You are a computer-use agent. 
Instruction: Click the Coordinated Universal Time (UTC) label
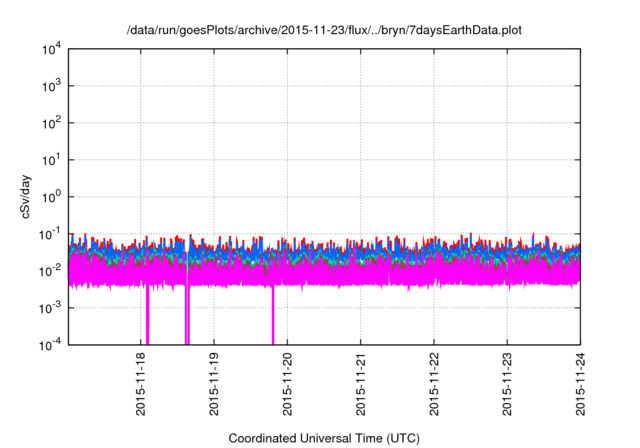(324, 438)
